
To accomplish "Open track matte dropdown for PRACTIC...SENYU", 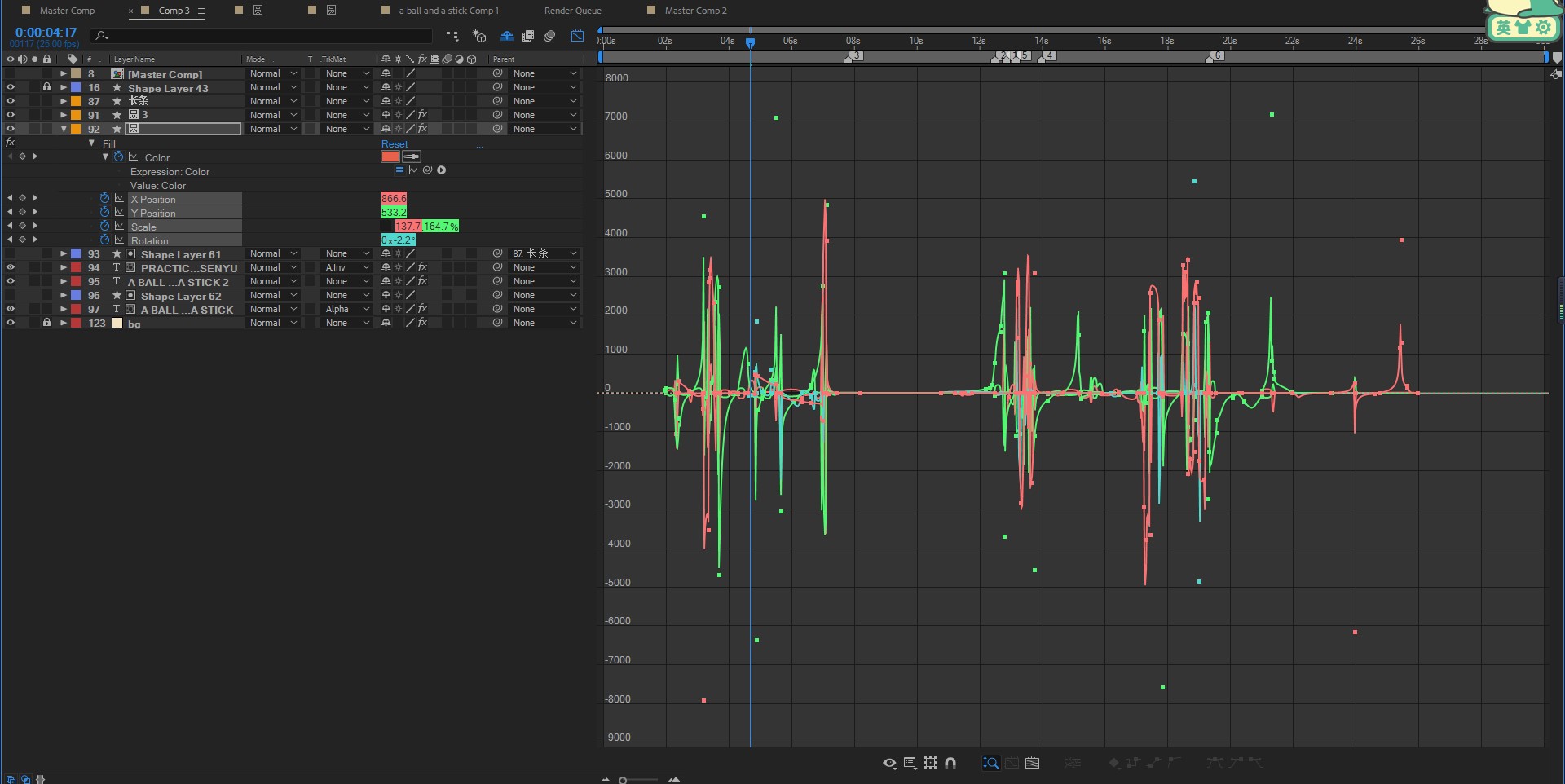I will click(x=348, y=267).
